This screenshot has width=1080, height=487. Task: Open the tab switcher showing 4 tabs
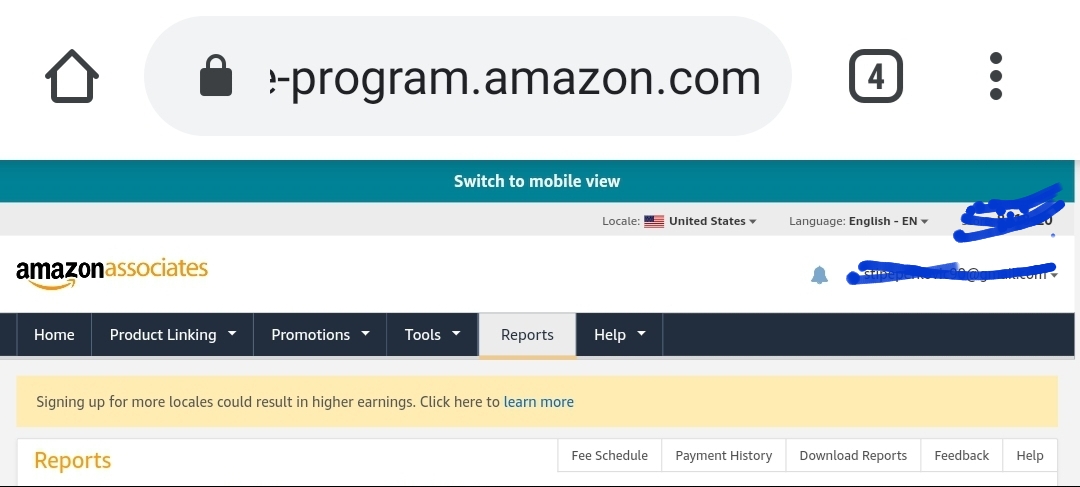(x=875, y=76)
